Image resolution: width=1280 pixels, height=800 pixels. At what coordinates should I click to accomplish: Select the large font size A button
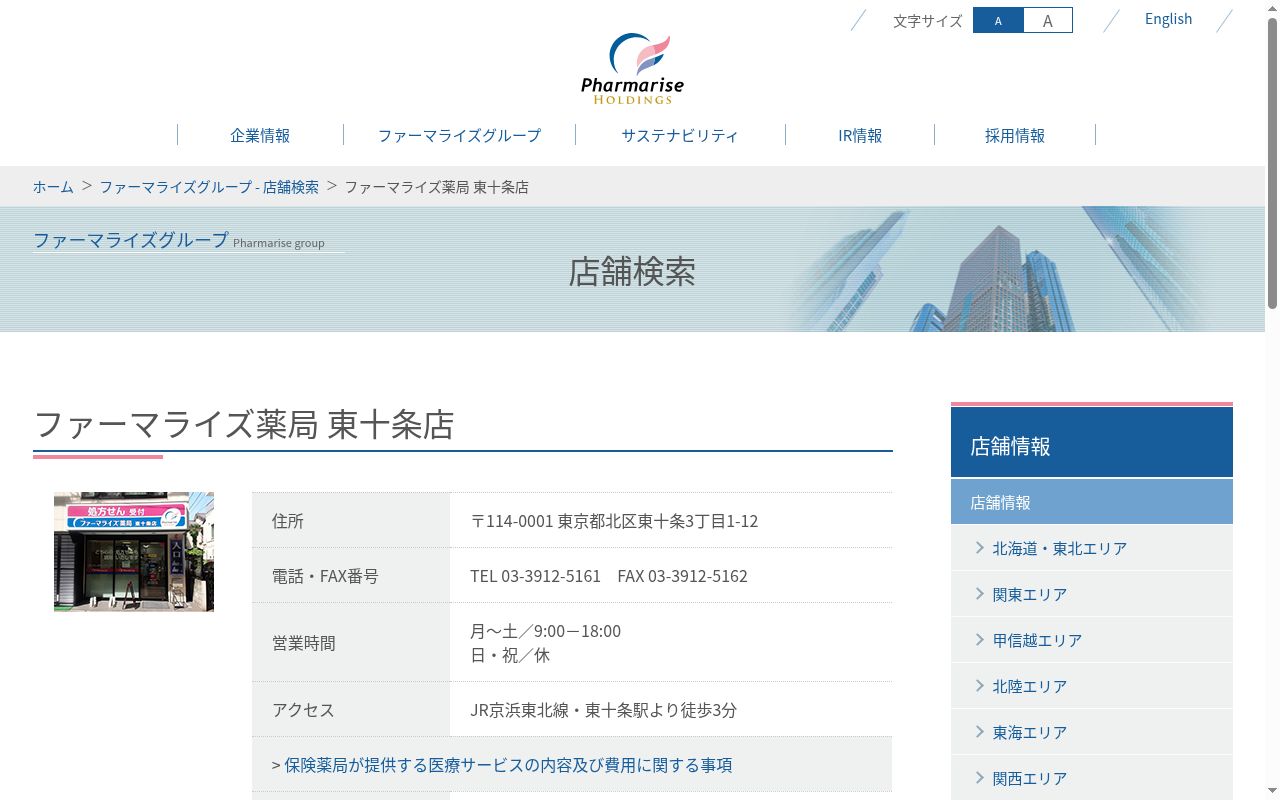coord(1048,20)
